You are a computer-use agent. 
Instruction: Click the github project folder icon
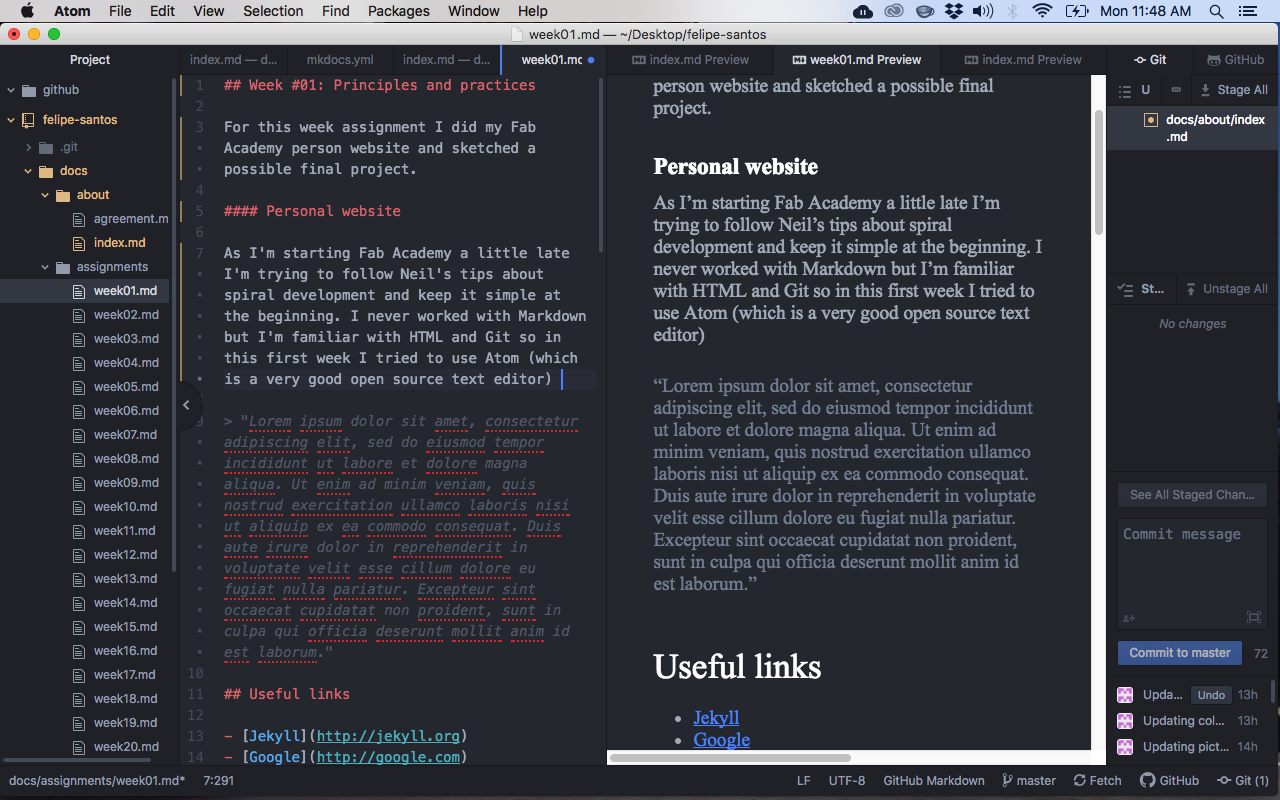[28, 90]
